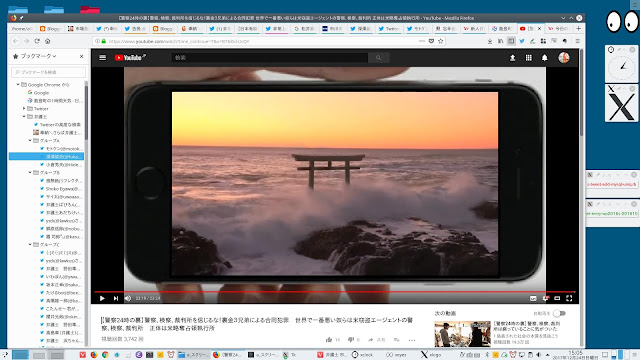Viewport: 640px width, 360px height.
Task: Open a new Firefox tab
Action: pyautogui.click(x=578, y=28)
